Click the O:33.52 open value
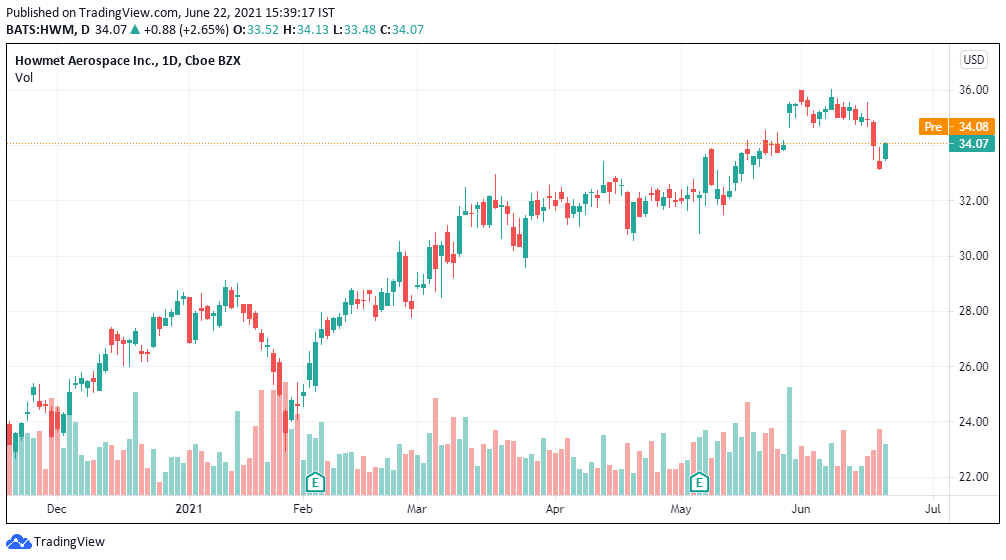 click(255, 30)
